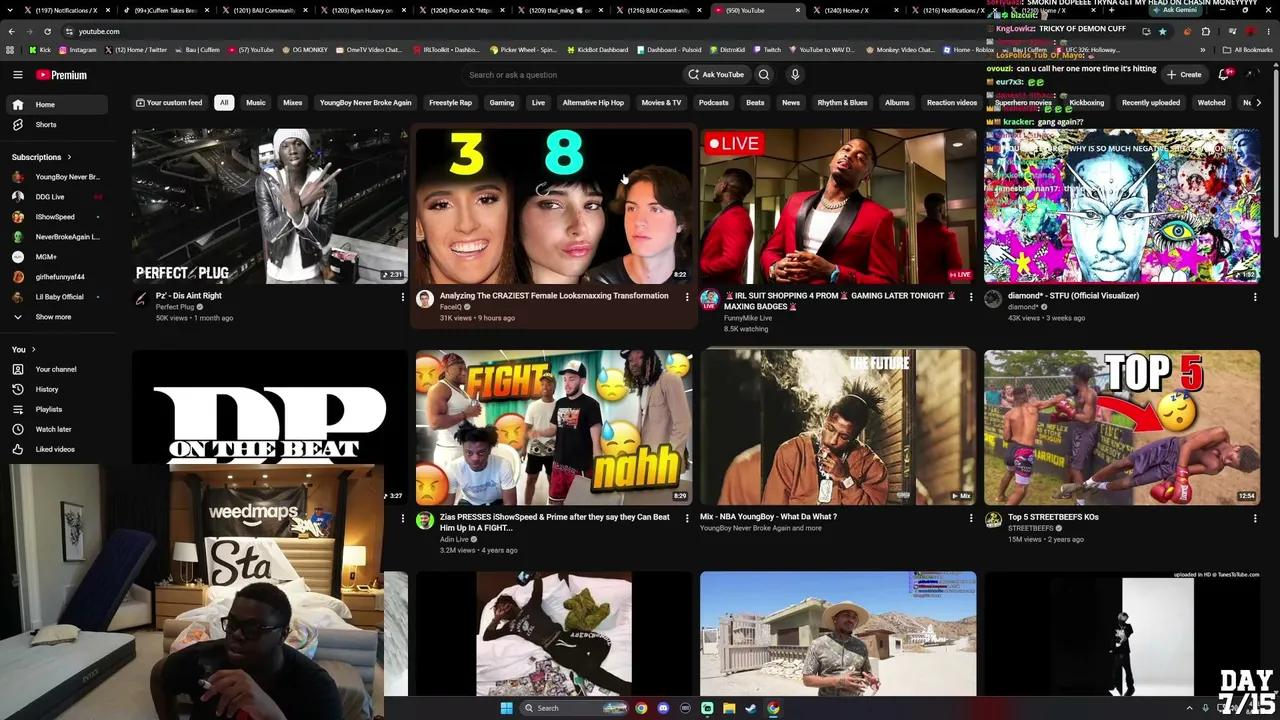Viewport: 1280px width, 720px height.
Task: Select the Music filter chip
Action: [x=256, y=103]
